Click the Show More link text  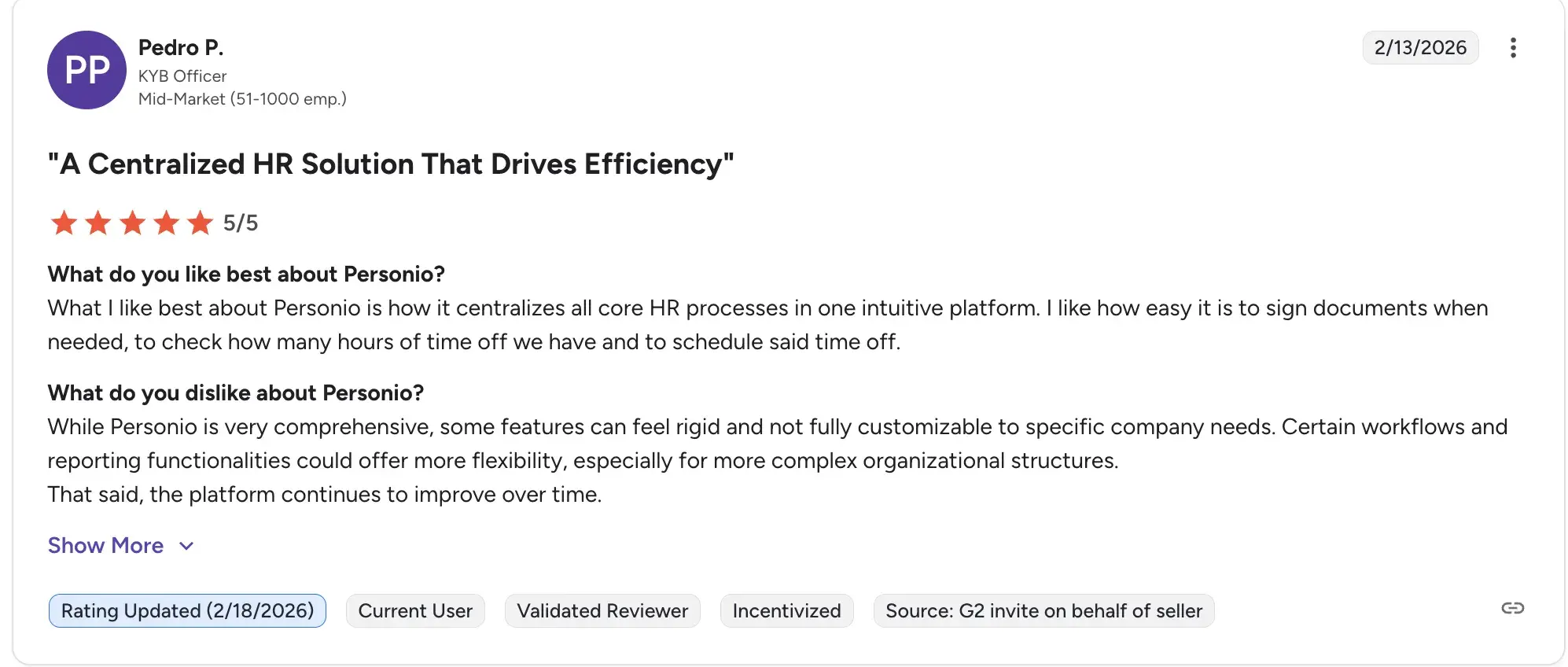pyautogui.click(x=105, y=546)
